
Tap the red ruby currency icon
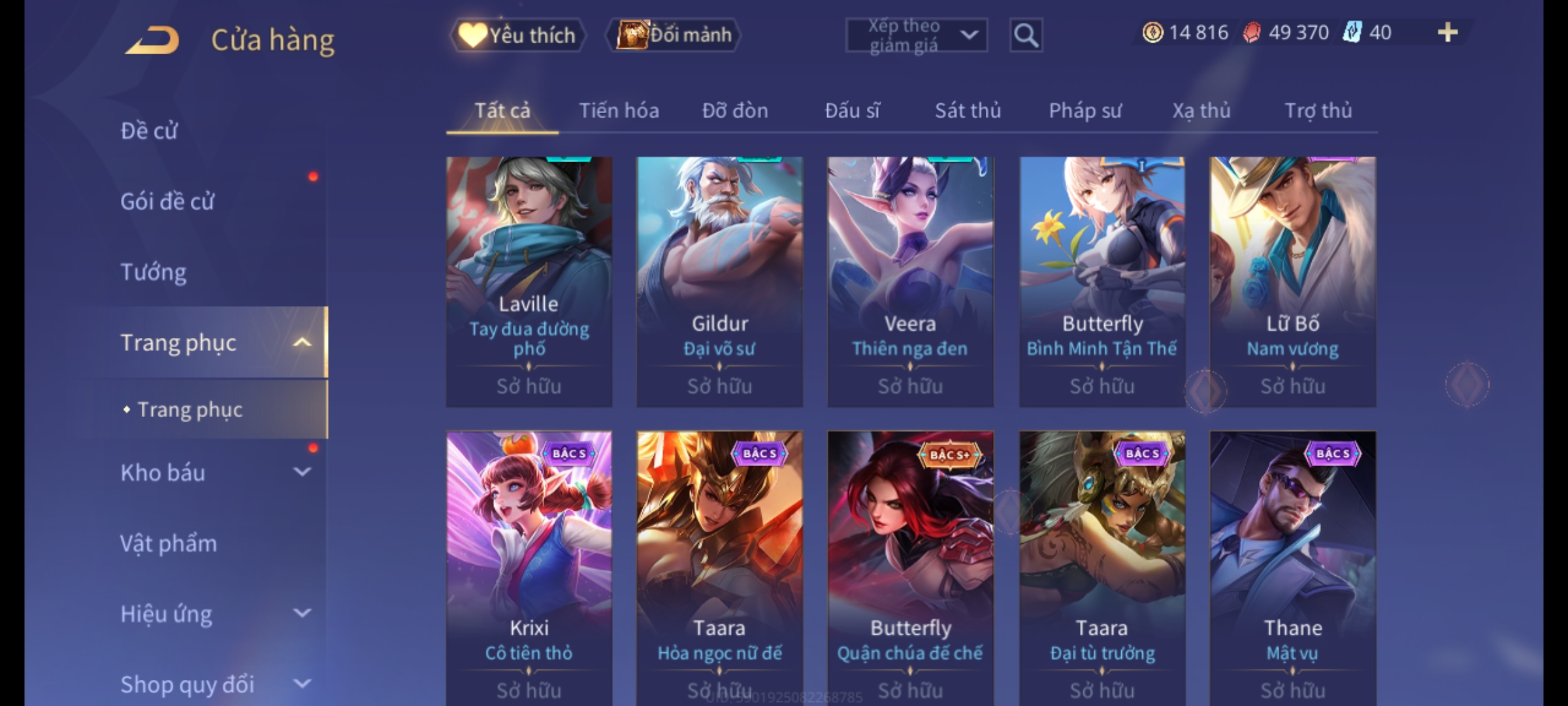tap(1252, 33)
